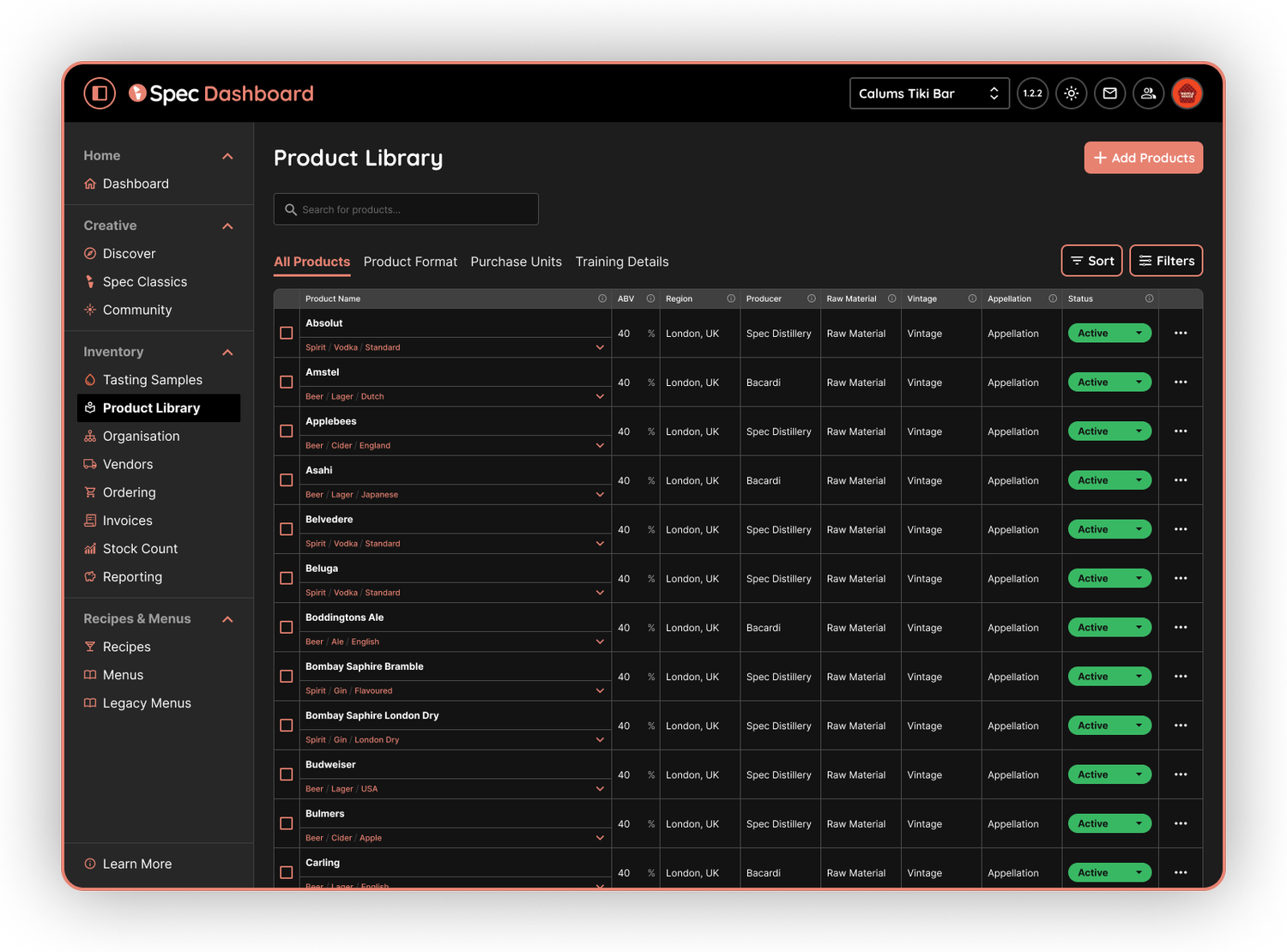Select the Tasting Samples droplet icon
1287x952 pixels.
tap(90, 379)
